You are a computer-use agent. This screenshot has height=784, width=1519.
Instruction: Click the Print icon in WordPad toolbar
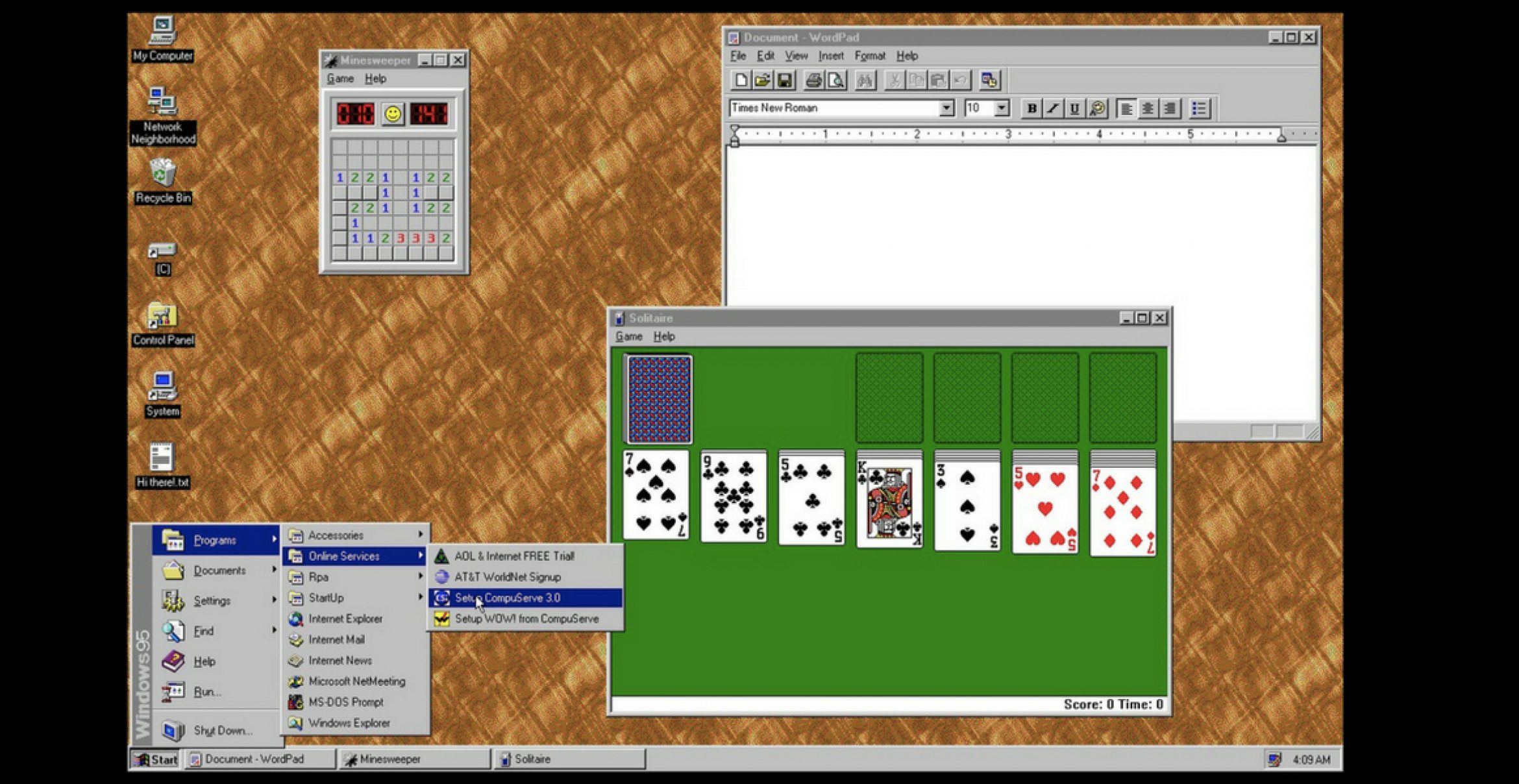[813, 80]
